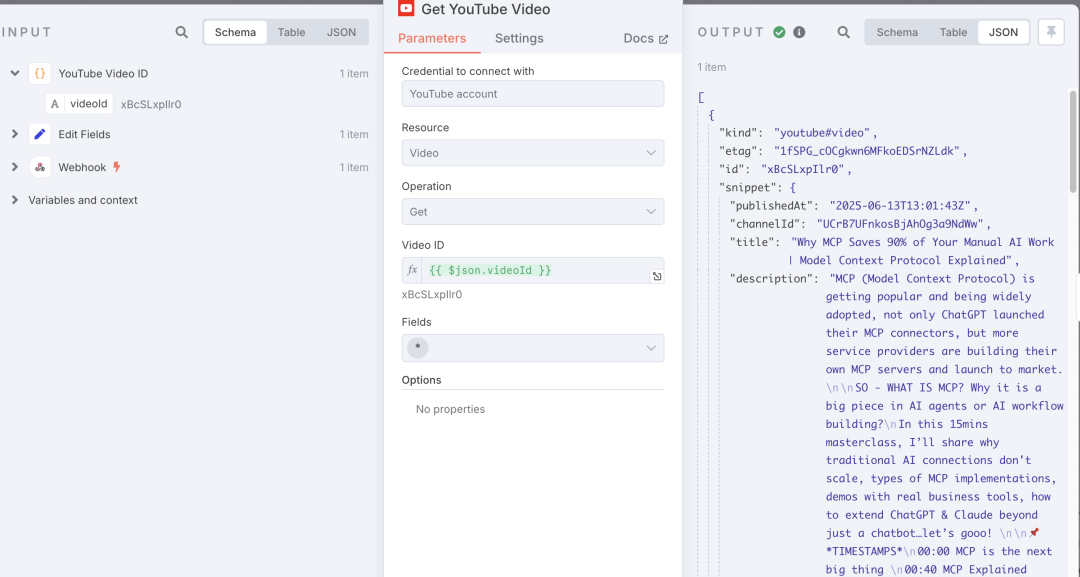
Task: Switch output view to JSON
Action: tap(1004, 32)
